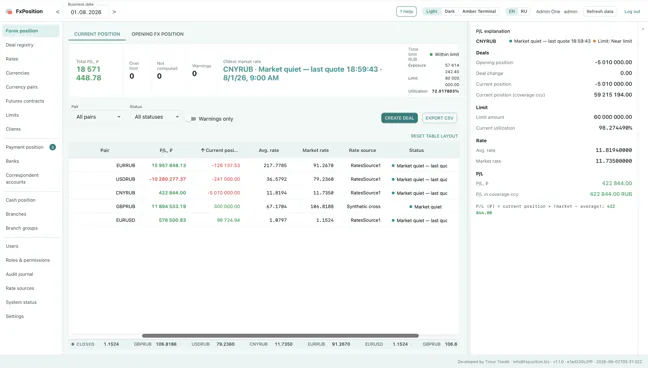Click Log out
648x368 pixels.
(632, 12)
